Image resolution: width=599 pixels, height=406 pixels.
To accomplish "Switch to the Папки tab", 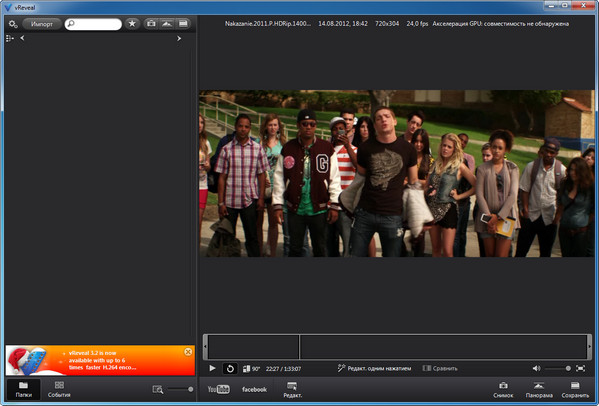I will click(x=23, y=389).
